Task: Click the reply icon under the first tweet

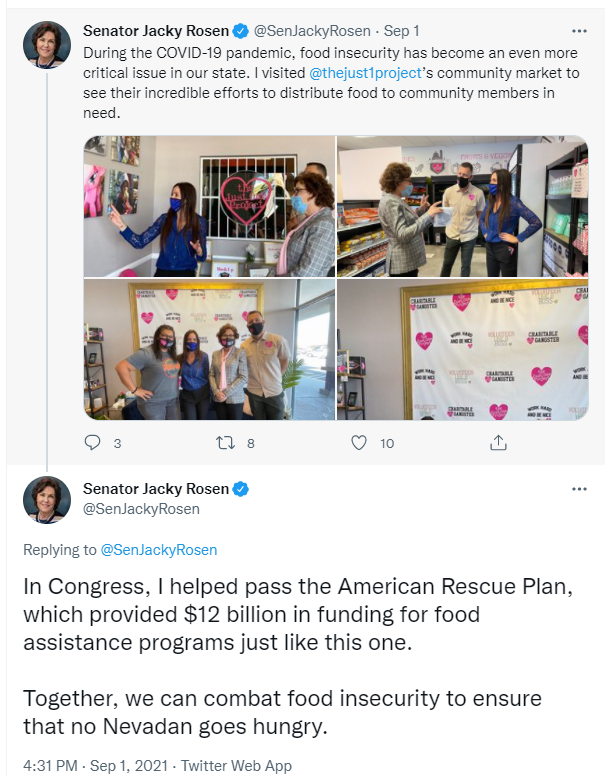Action: [93, 442]
